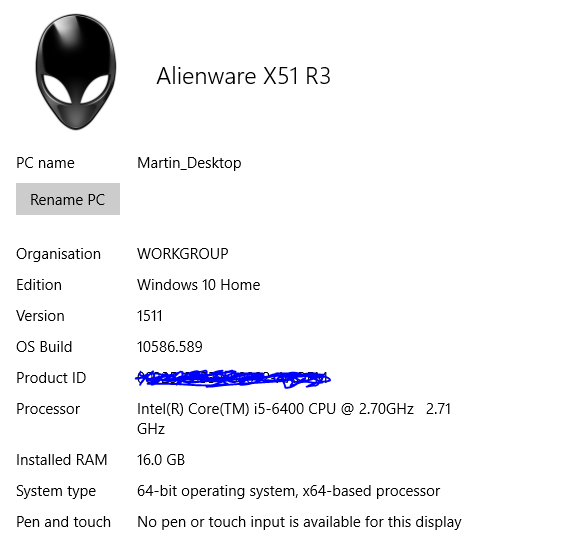Select the 16.0 GB RAM value
Viewport: 573px width, 539px height.
tap(161, 460)
